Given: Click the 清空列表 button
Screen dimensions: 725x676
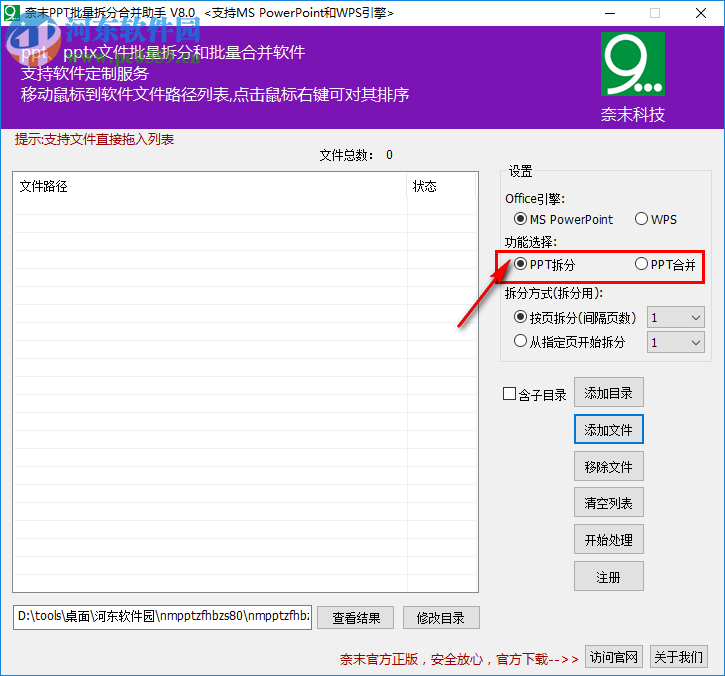Looking at the screenshot, I should (608, 503).
